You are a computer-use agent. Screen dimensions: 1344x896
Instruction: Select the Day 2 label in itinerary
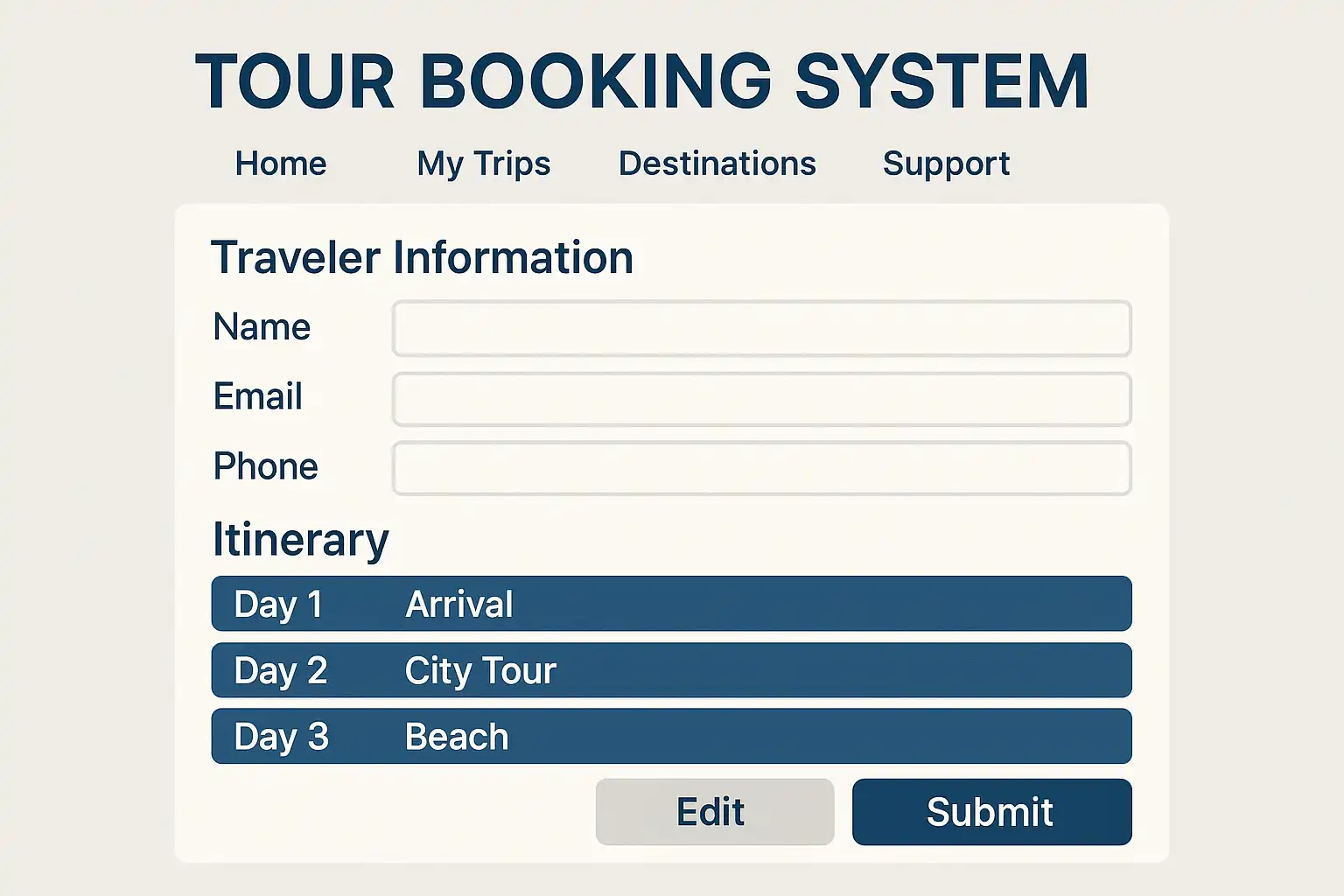(x=280, y=671)
